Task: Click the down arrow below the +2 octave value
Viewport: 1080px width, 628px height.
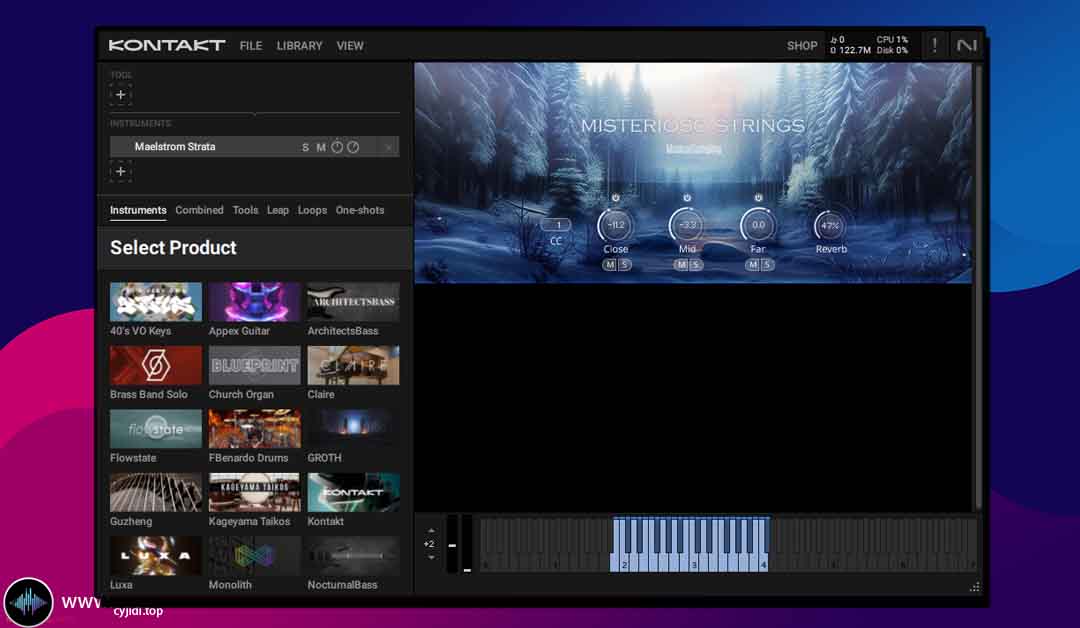Action: pyautogui.click(x=431, y=557)
